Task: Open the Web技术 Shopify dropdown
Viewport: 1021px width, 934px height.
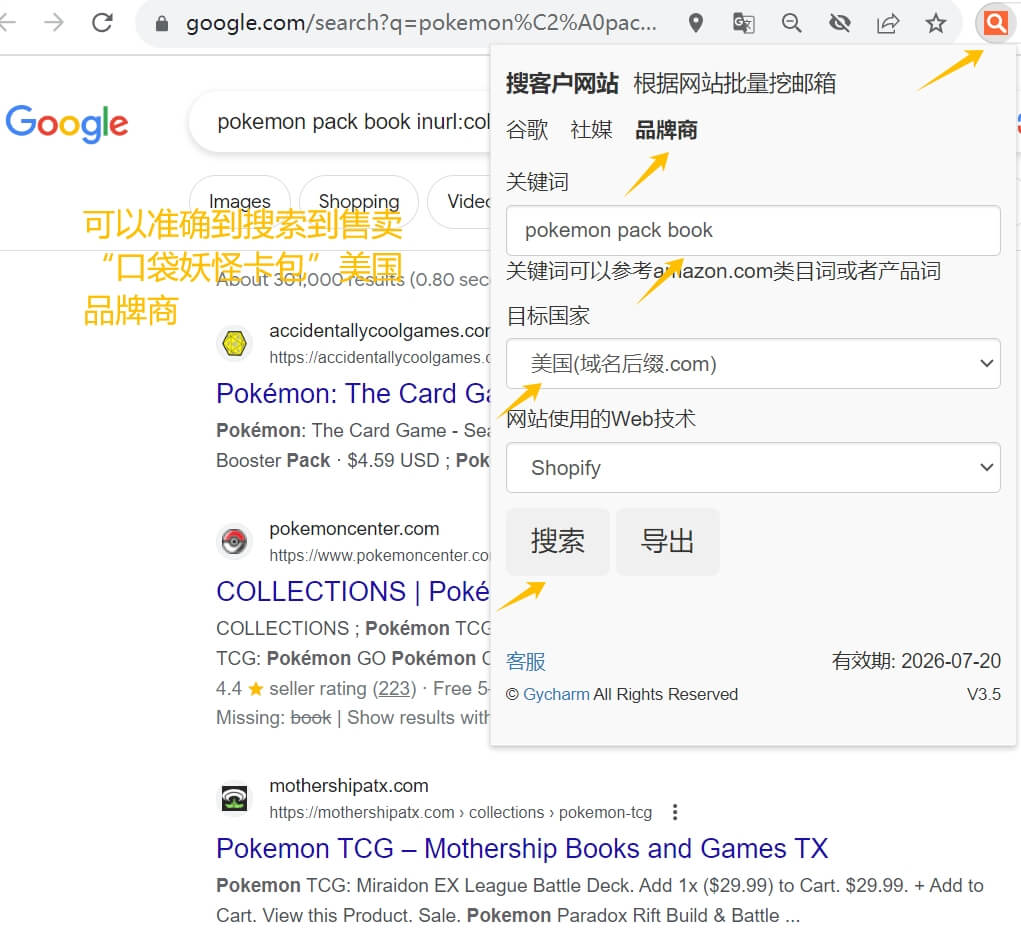Action: pos(753,468)
